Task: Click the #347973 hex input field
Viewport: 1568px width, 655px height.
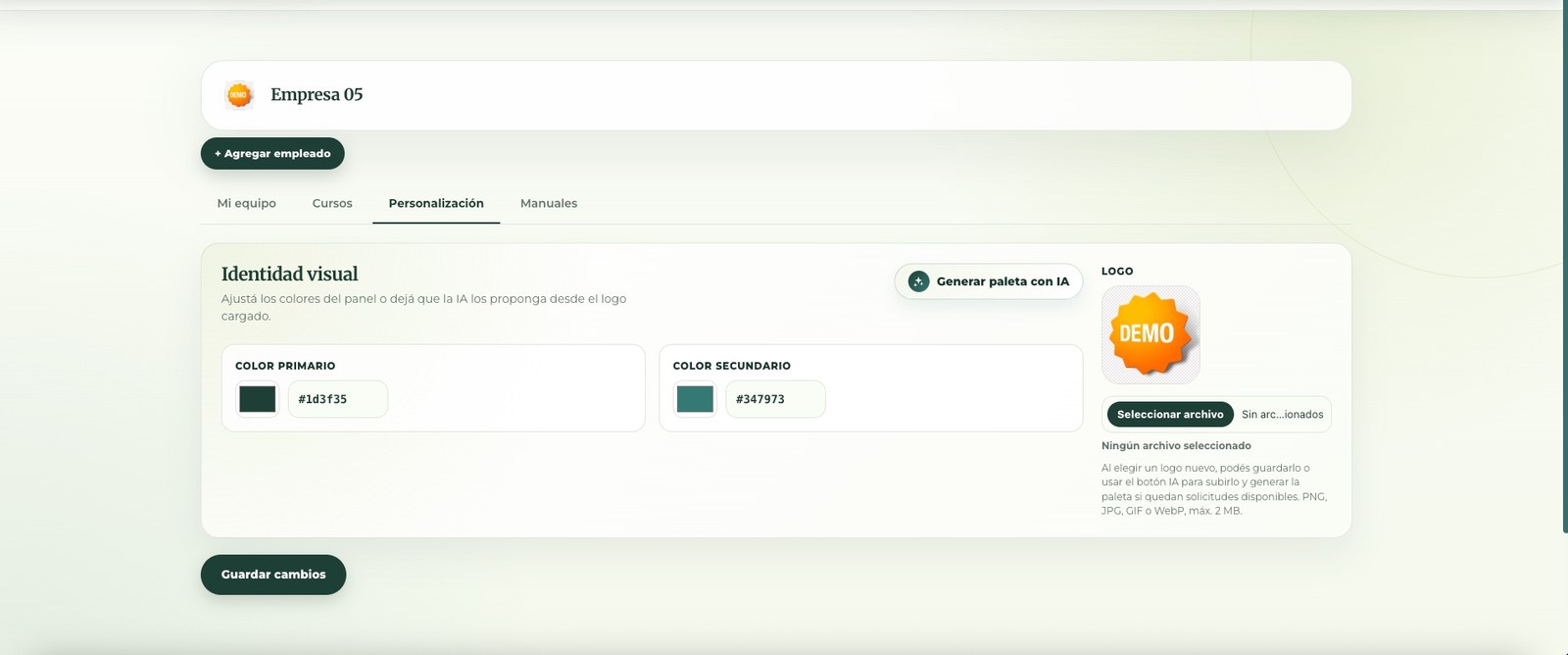Action: point(775,399)
